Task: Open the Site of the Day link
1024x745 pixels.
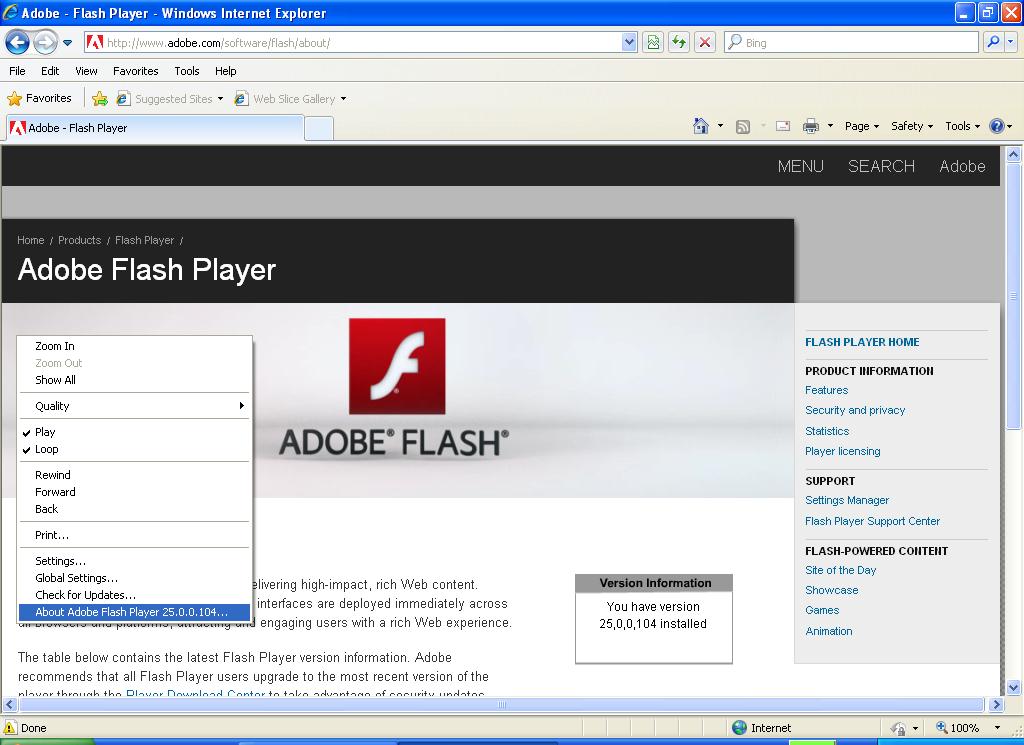Action: tap(840, 570)
